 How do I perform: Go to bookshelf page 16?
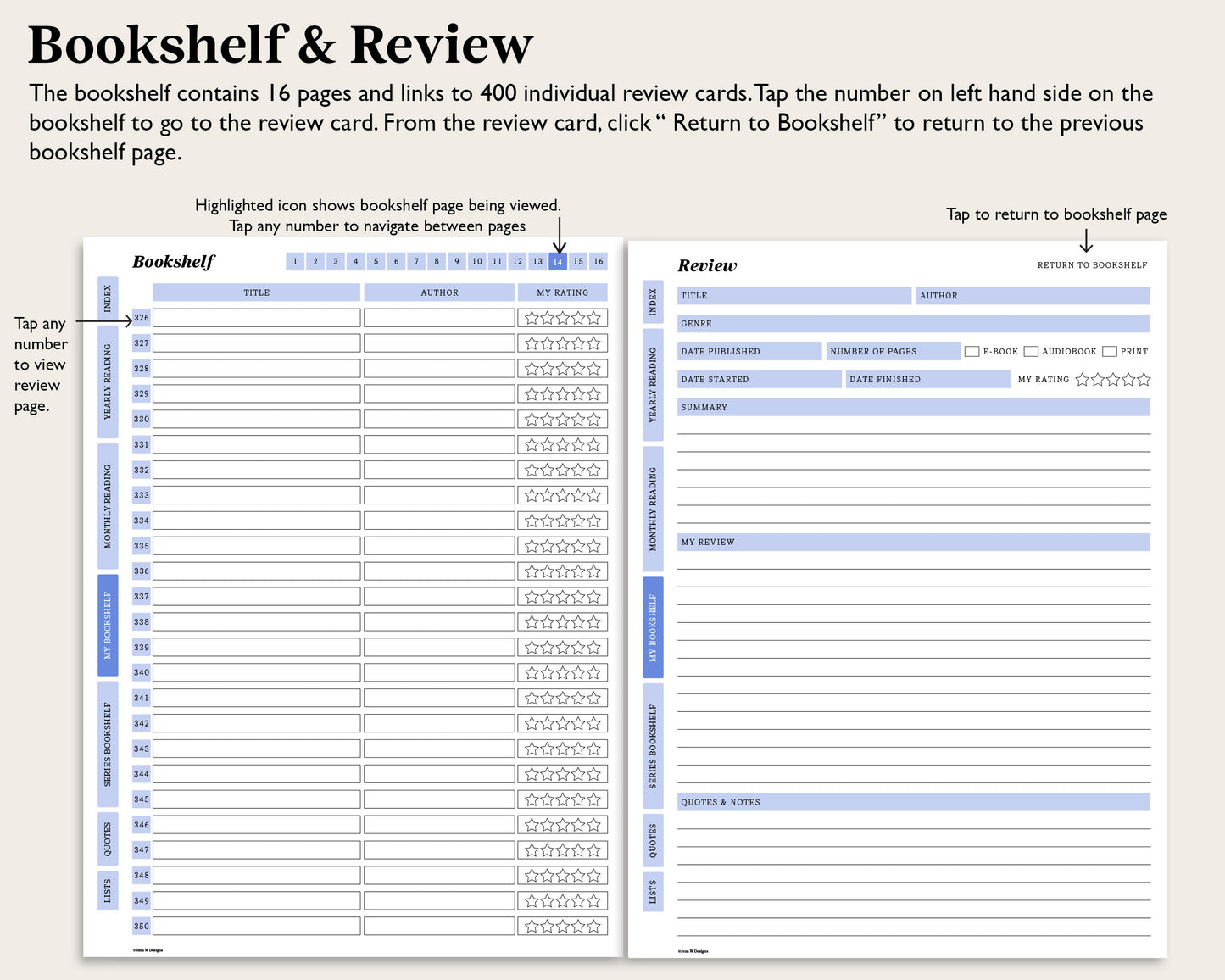(x=599, y=261)
